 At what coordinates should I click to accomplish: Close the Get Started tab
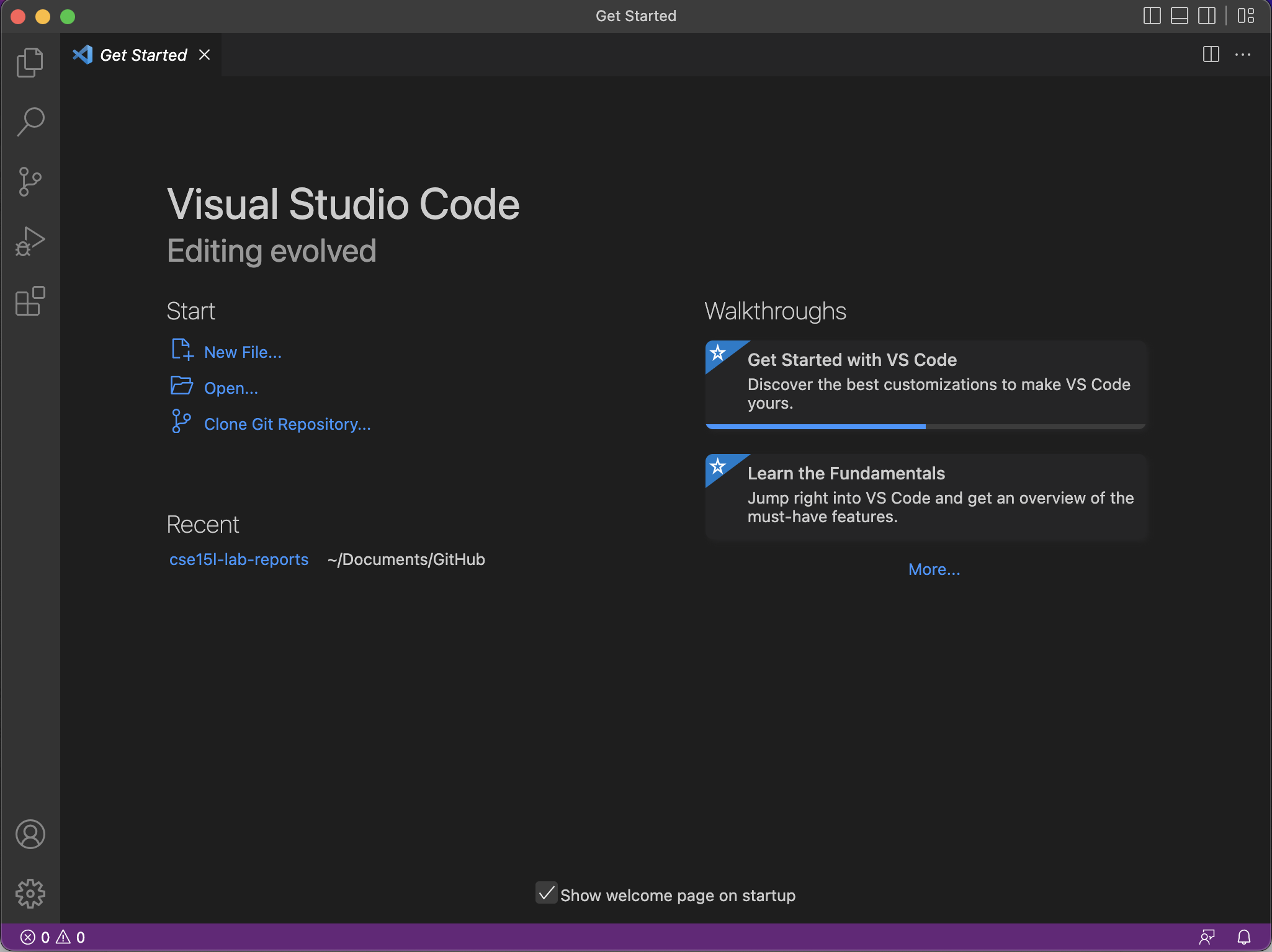204,55
